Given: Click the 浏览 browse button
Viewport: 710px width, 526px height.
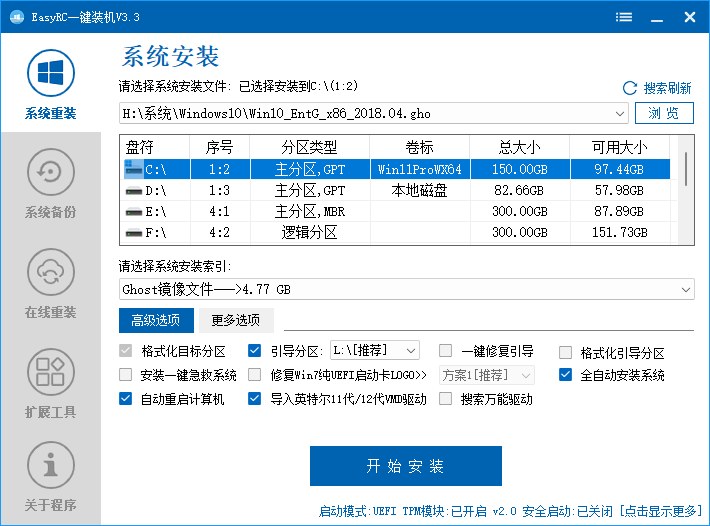Looking at the screenshot, I should [x=664, y=113].
